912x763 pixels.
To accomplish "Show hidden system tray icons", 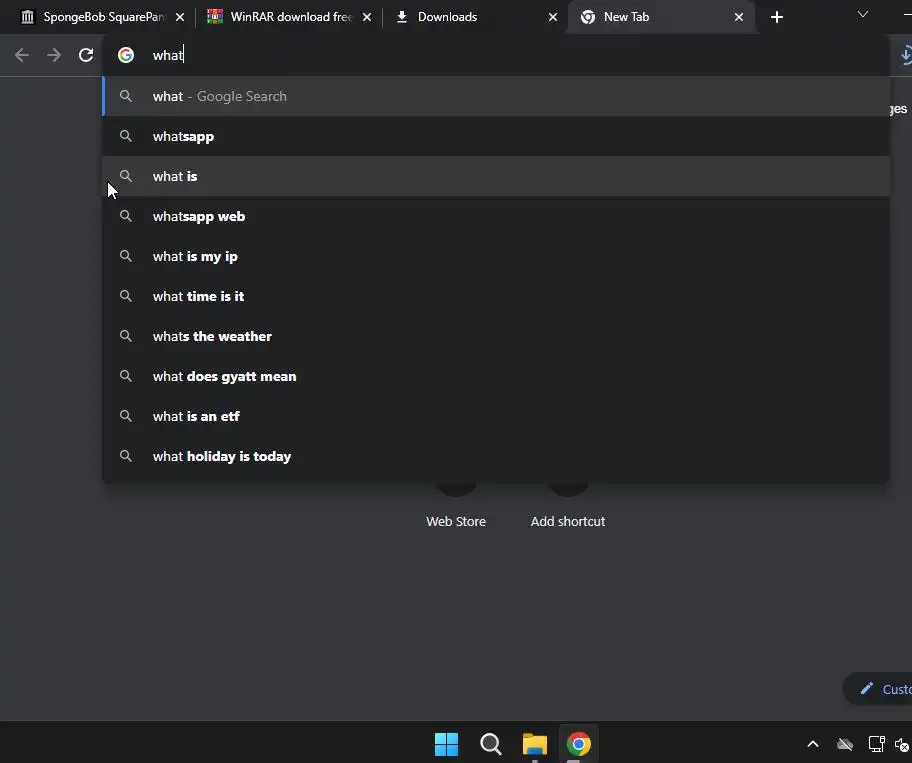I will 813,744.
